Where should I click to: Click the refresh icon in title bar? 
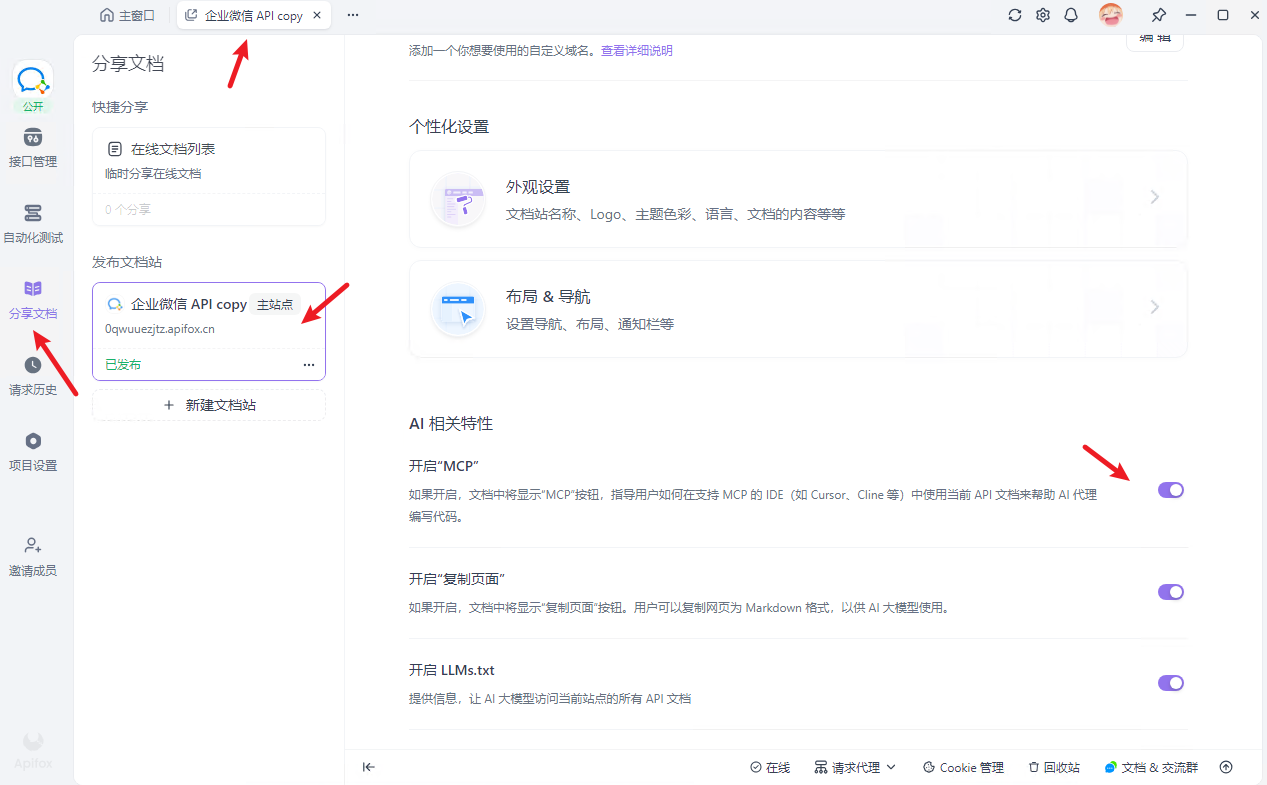coord(1015,15)
